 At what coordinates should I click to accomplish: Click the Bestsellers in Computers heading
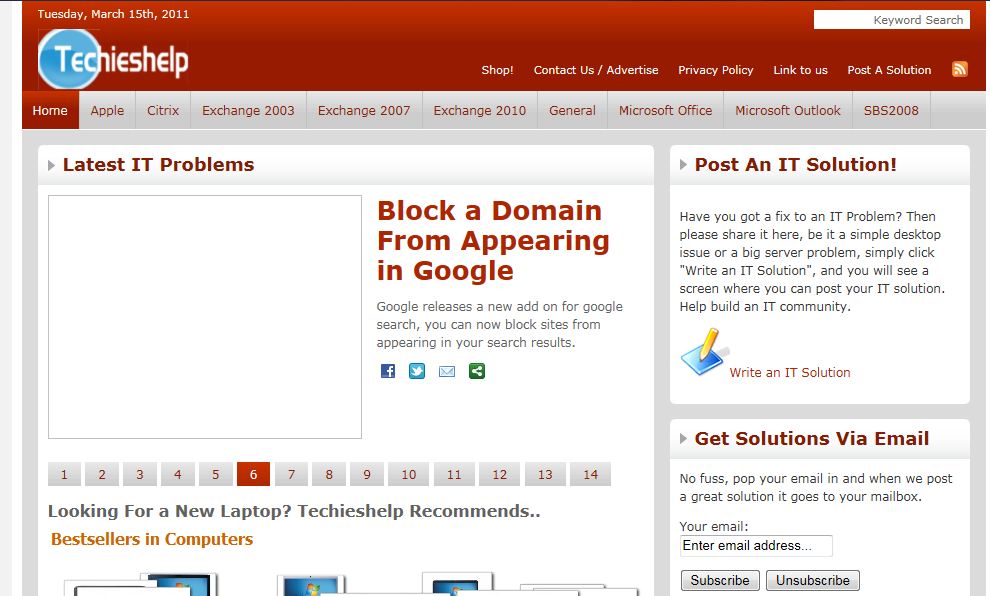pyautogui.click(x=152, y=539)
